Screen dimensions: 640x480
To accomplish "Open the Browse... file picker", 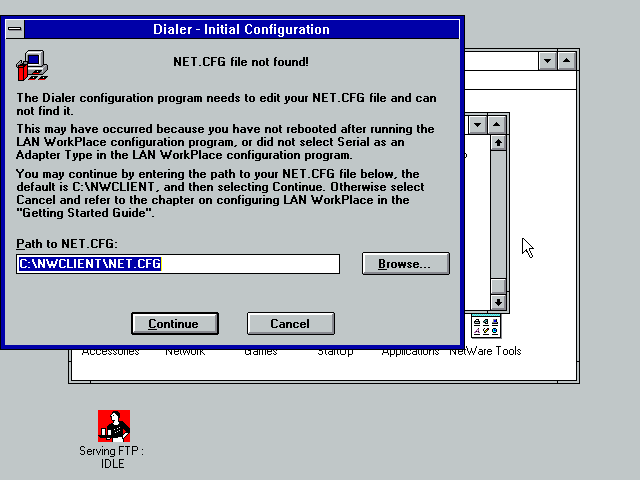I will [x=406, y=264].
